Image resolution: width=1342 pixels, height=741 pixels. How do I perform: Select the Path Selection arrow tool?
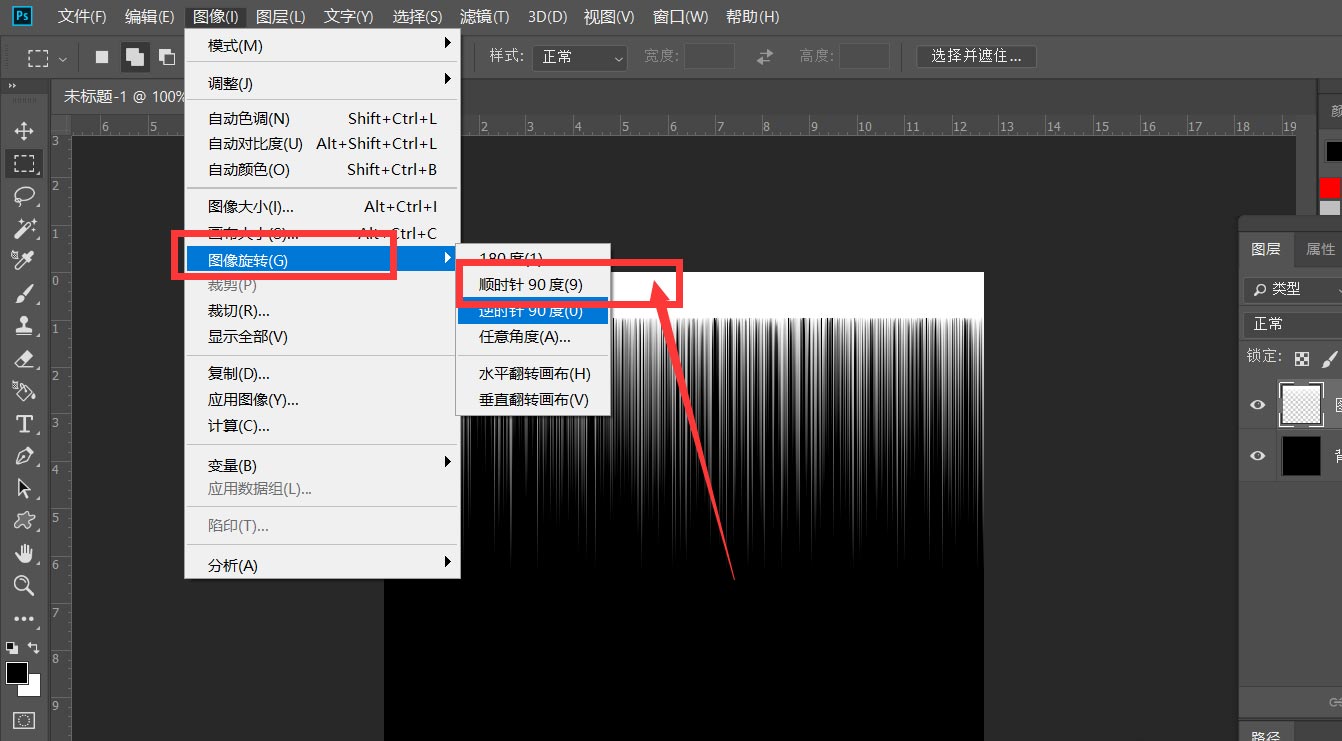pos(24,488)
